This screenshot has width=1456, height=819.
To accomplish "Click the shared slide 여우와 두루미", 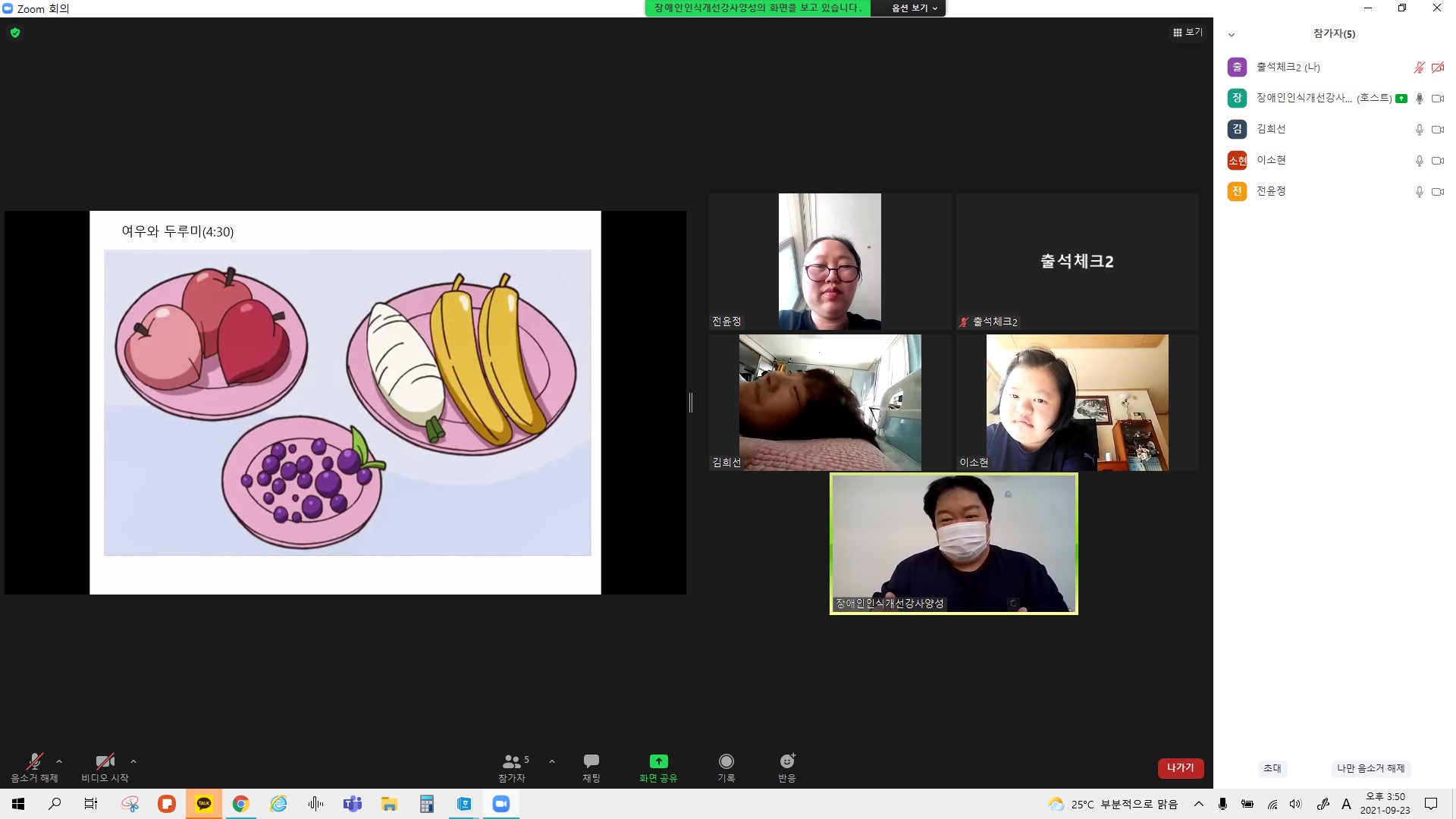I will pos(345,403).
